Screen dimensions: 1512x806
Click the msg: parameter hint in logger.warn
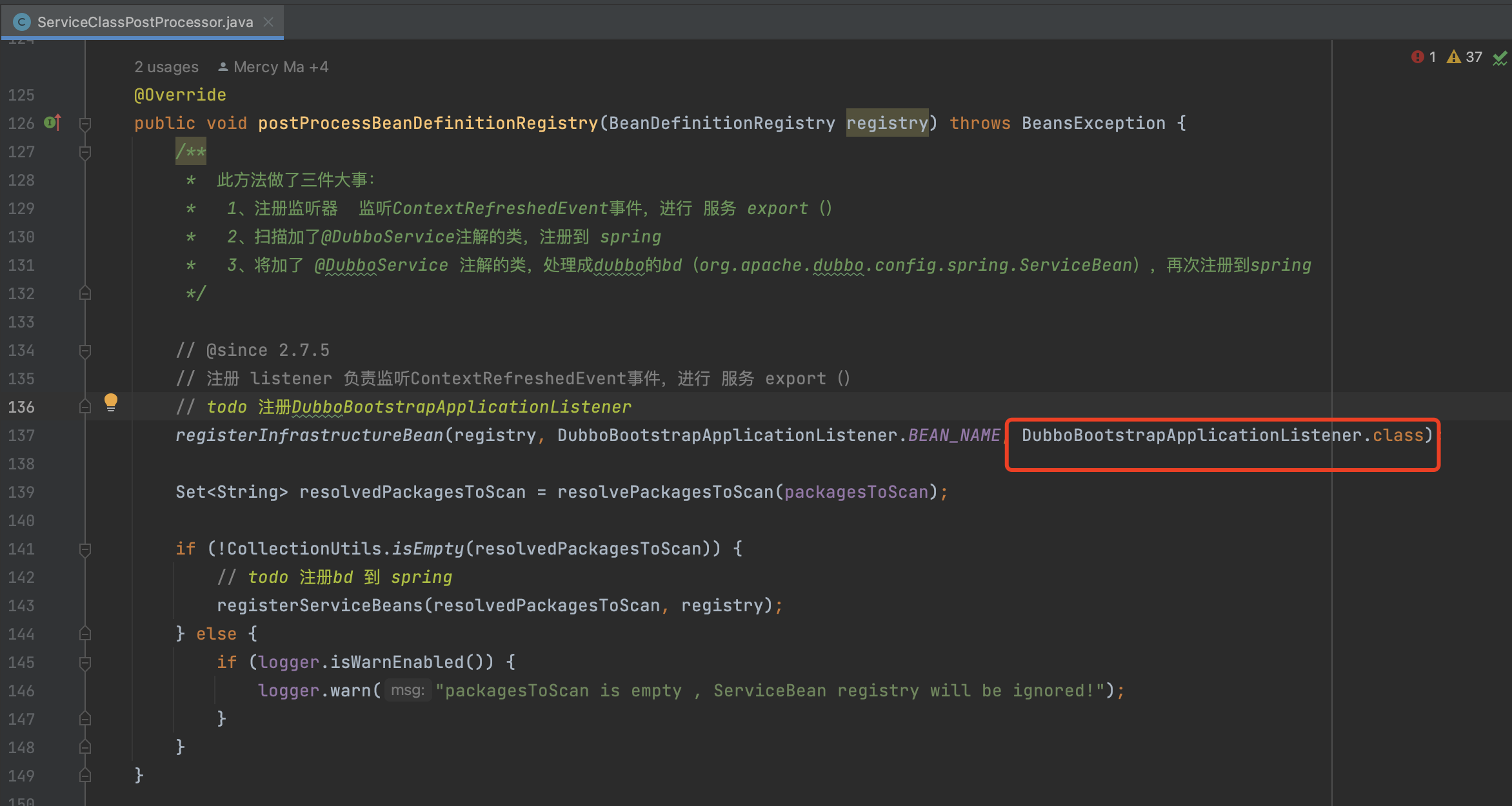coord(408,691)
